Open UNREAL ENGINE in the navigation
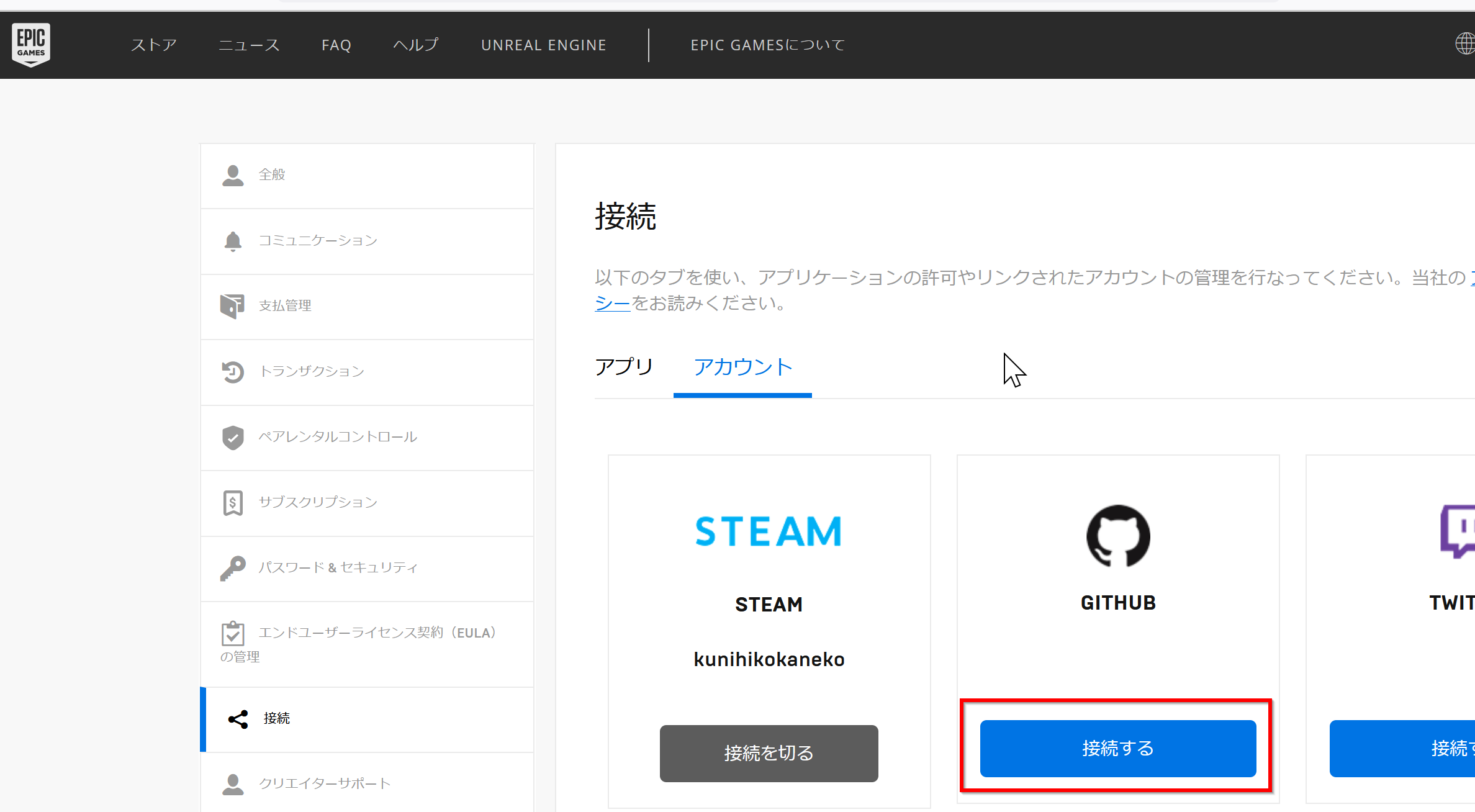The height and width of the screenshot is (812, 1475). (x=543, y=45)
